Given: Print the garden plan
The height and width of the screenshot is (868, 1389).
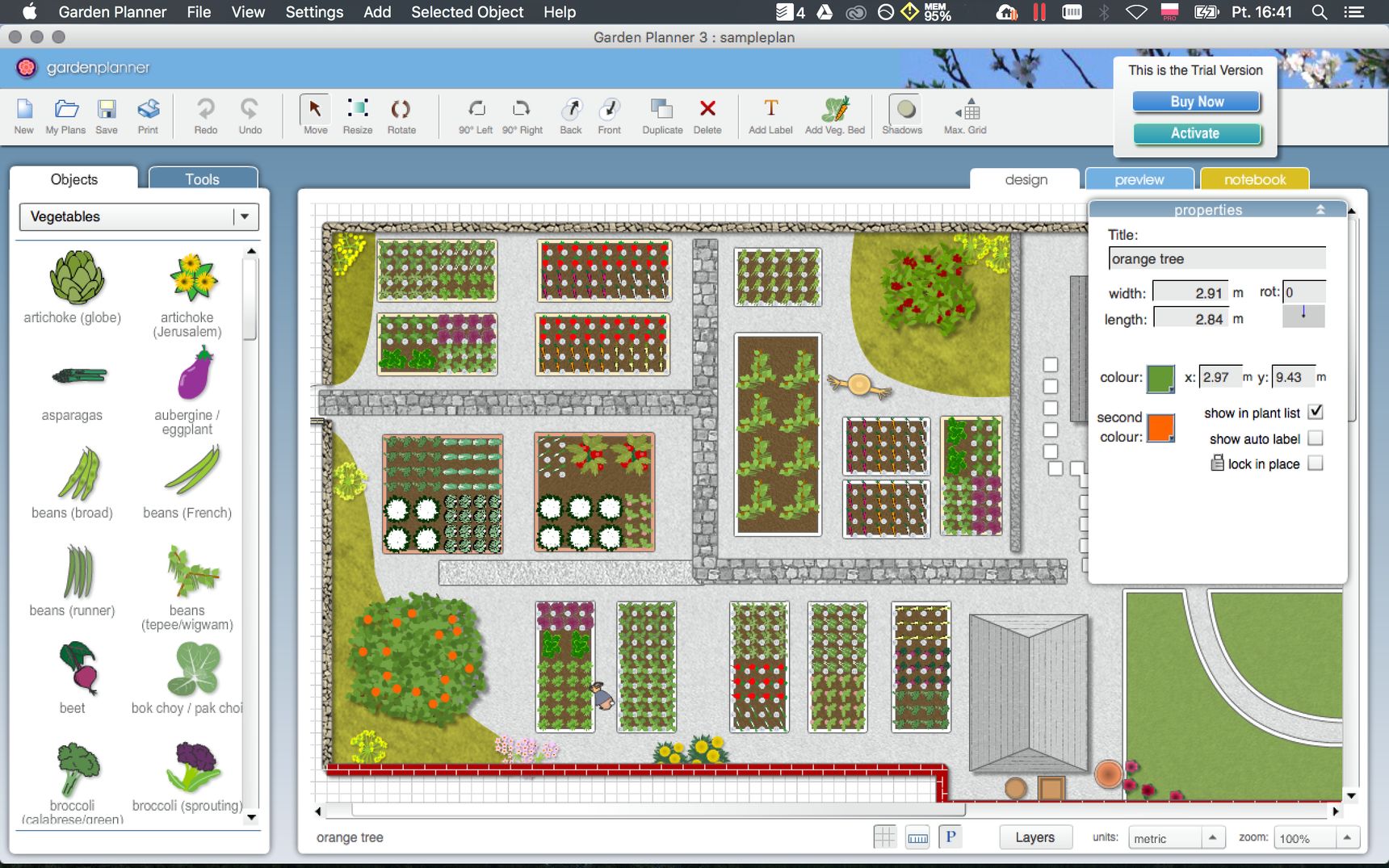Looking at the screenshot, I should [148, 115].
